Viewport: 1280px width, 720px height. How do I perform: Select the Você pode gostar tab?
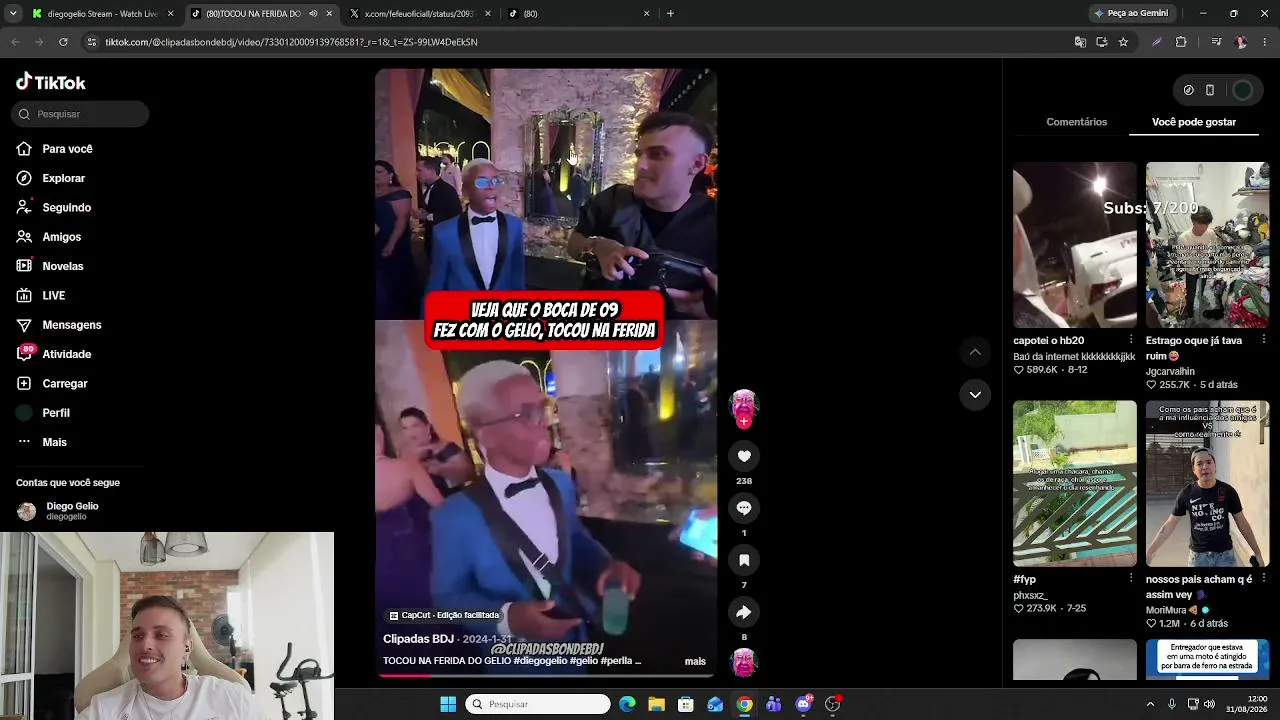(x=1194, y=122)
